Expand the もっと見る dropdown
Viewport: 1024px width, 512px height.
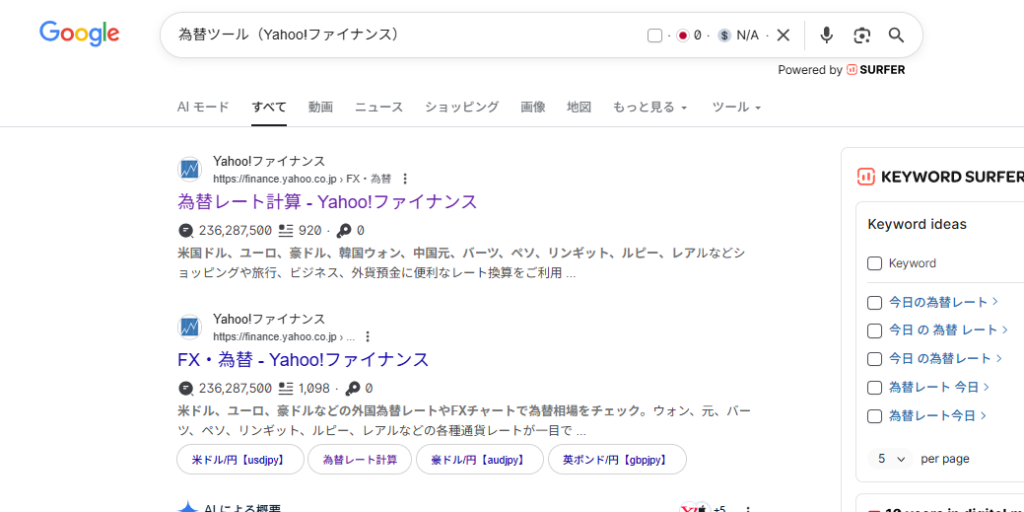(x=650, y=107)
